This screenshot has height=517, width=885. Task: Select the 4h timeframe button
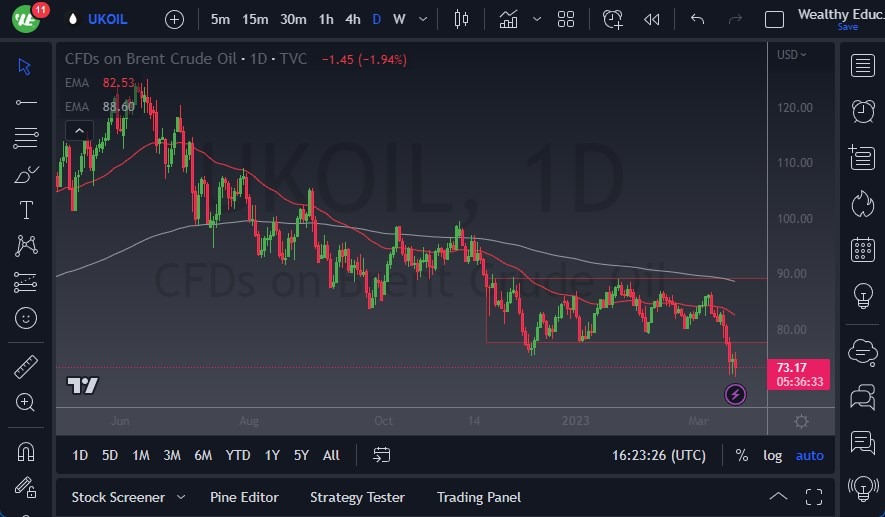click(353, 19)
